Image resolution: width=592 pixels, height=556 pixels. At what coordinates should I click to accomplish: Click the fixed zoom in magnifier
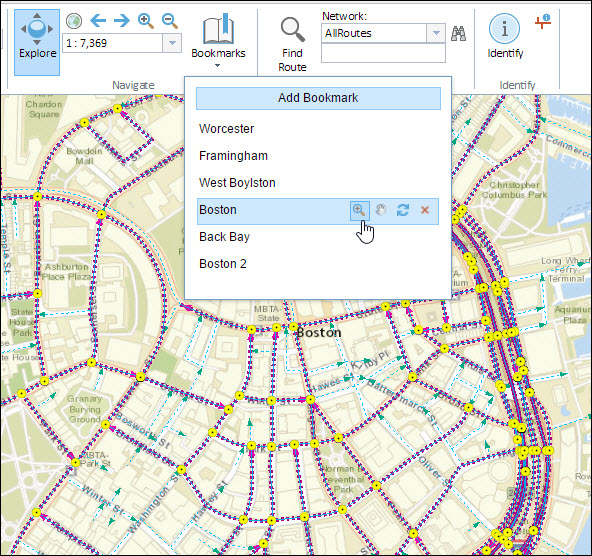tap(146, 21)
